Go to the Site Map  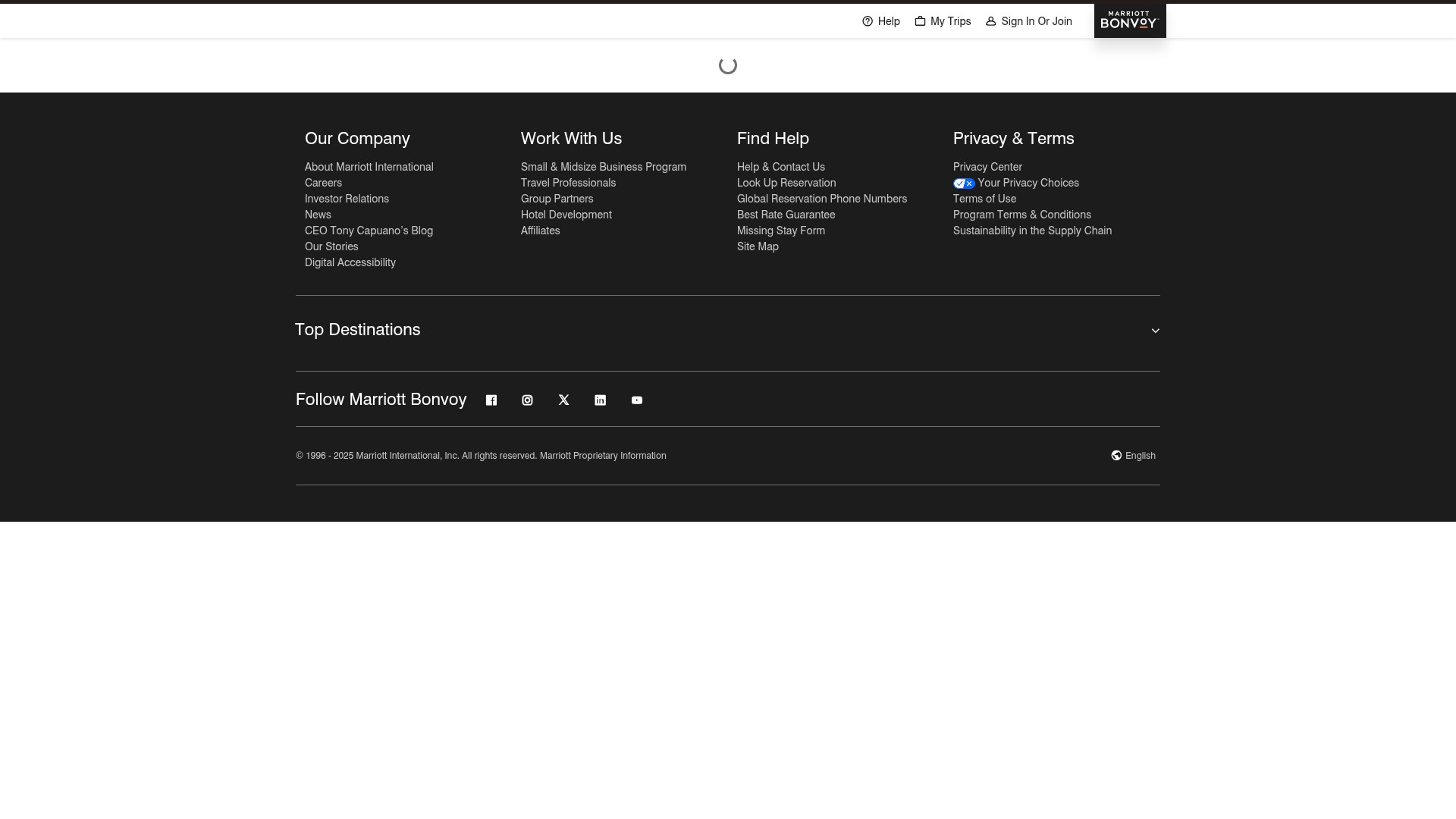pos(758,246)
